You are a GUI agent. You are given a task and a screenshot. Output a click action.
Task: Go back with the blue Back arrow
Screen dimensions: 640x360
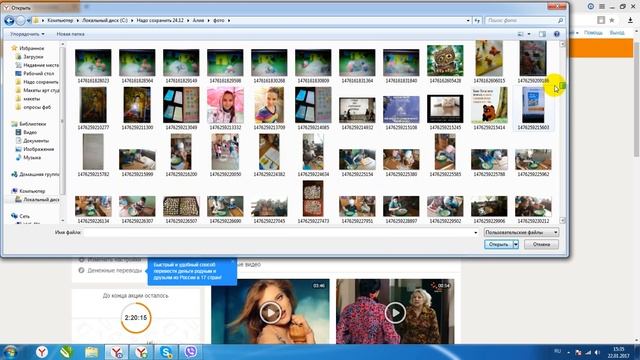click(9, 20)
